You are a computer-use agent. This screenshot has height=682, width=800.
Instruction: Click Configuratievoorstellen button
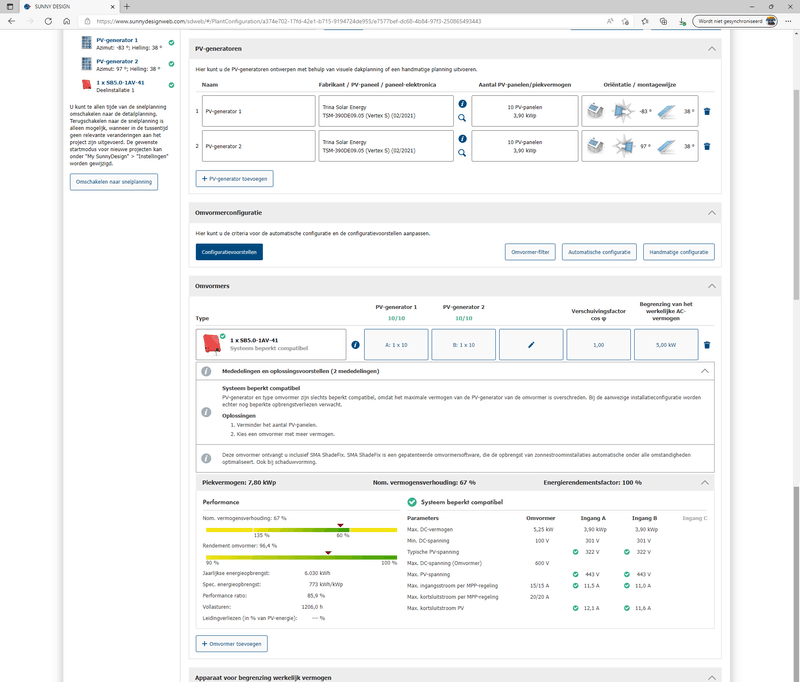point(229,252)
